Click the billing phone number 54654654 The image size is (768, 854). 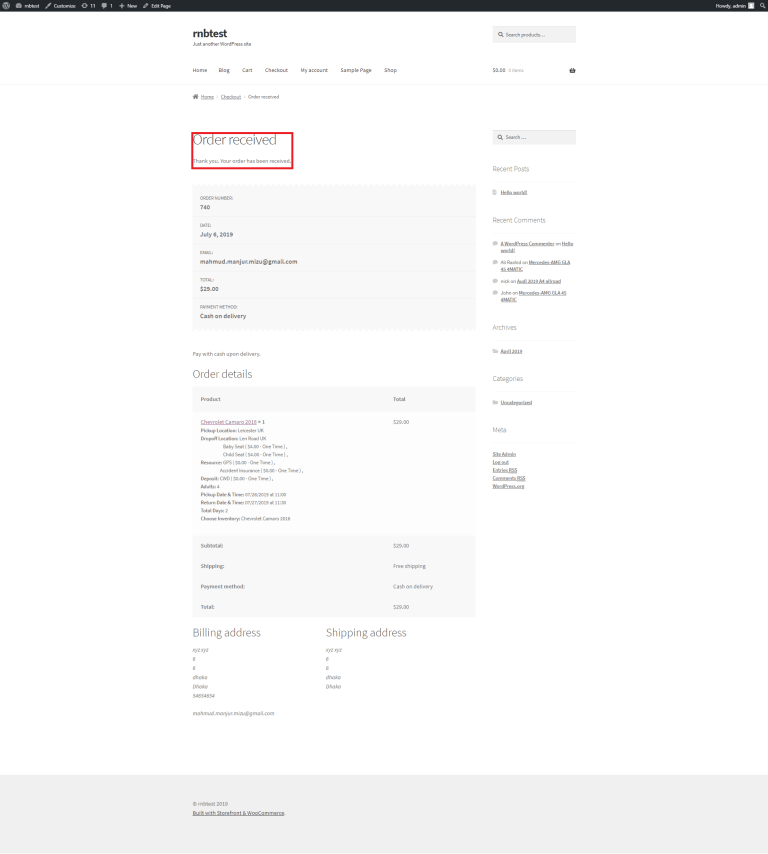click(x=203, y=696)
